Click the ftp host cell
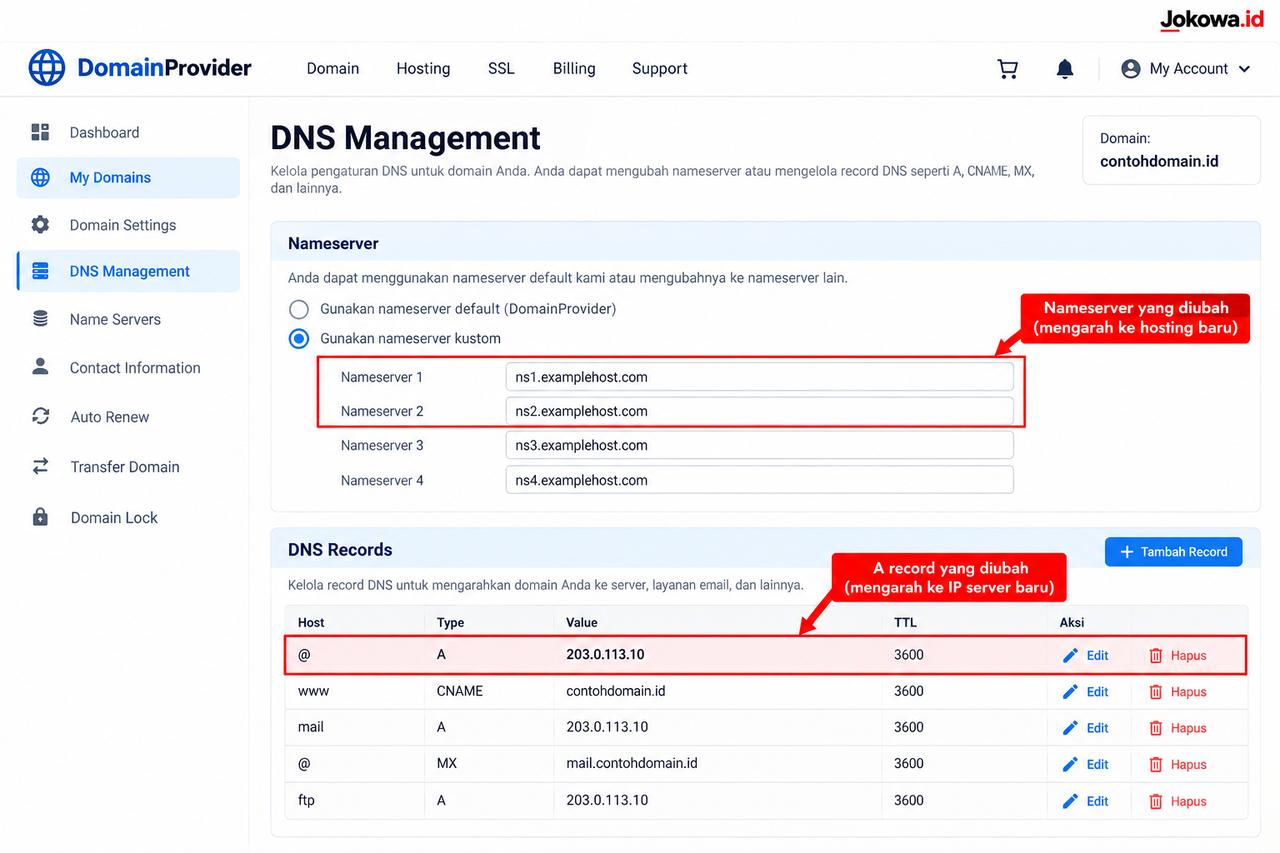The height and width of the screenshot is (853, 1280). (x=306, y=800)
